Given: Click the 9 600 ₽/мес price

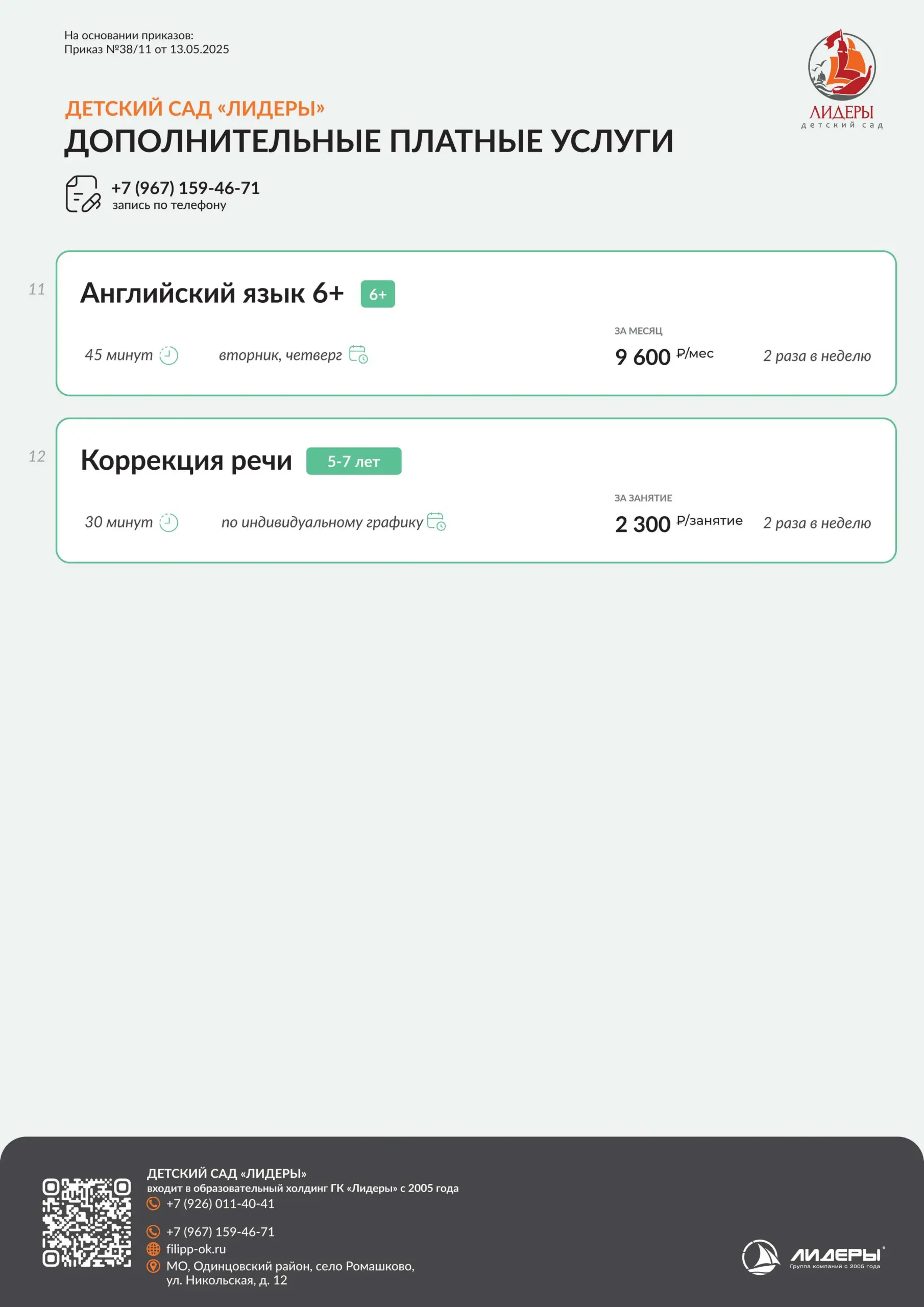Looking at the screenshot, I should pyautogui.click(x=664, y=357).
